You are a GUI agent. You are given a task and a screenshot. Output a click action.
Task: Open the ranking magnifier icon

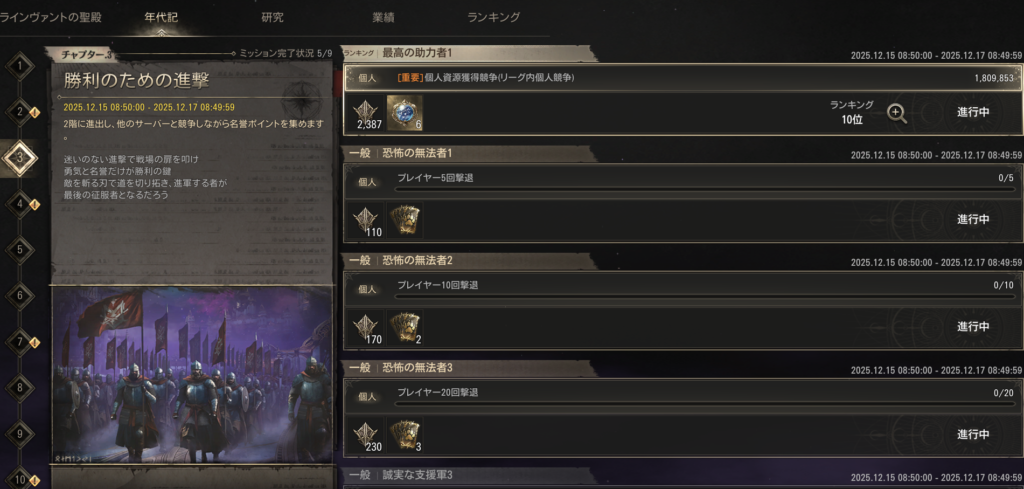click(x=897, y=114)
